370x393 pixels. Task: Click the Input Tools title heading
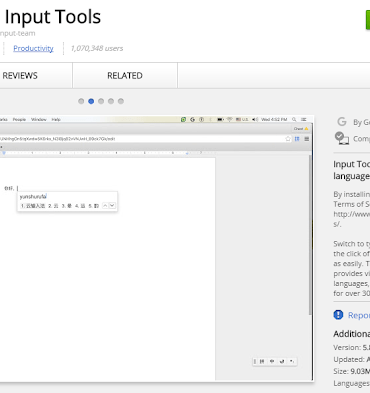[x=53, y=17]
